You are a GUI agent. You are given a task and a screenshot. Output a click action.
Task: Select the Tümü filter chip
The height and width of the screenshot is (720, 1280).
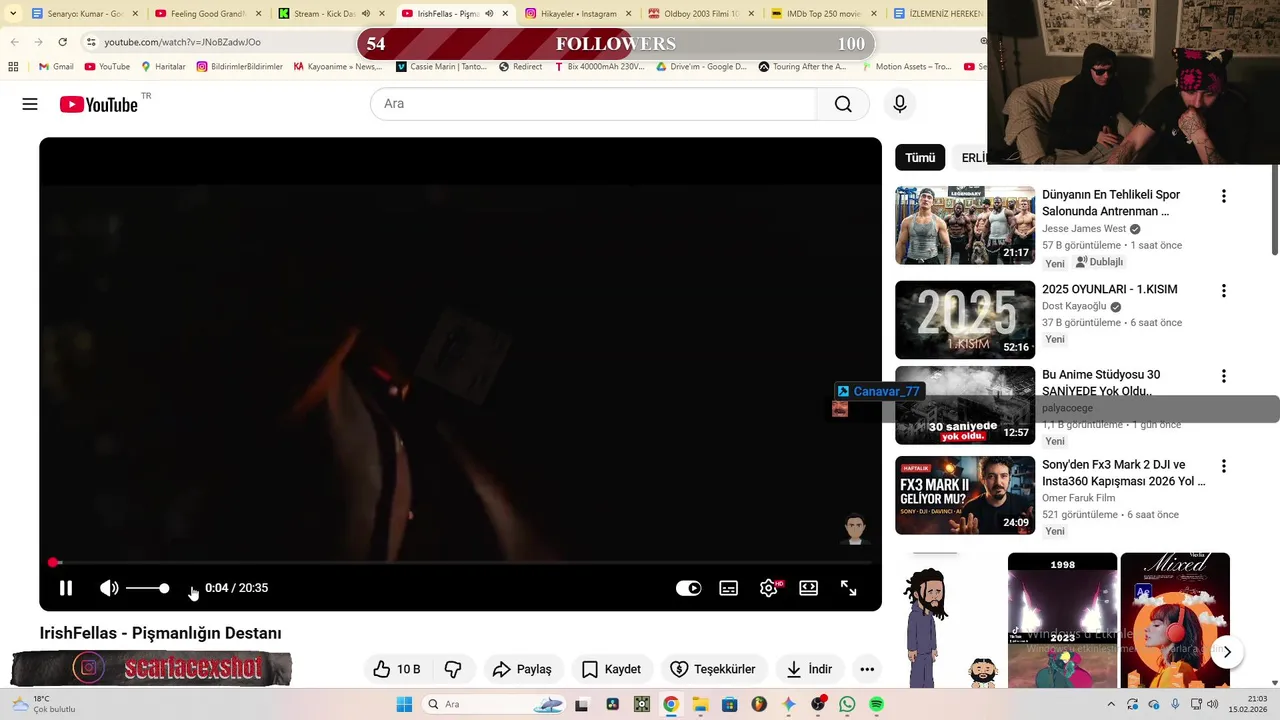pos(920,158)
